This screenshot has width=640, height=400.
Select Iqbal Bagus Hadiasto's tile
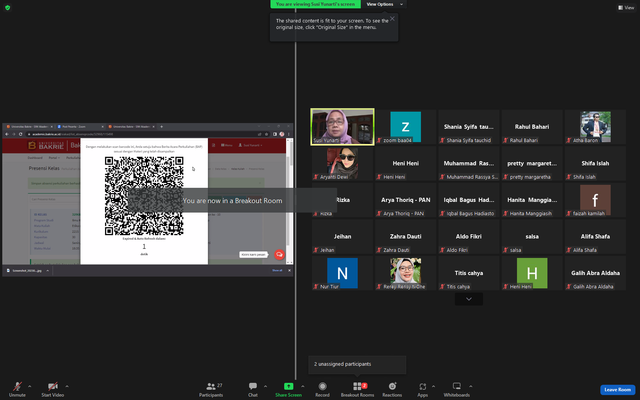coord(469,200)
